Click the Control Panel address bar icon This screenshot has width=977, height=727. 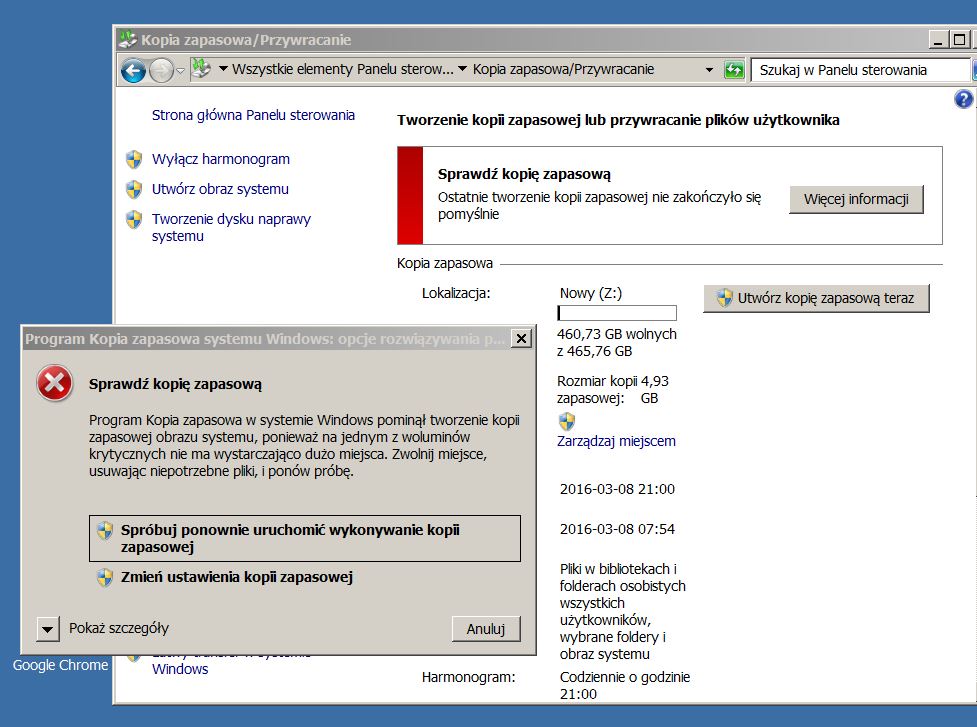[x=201, y=69]
